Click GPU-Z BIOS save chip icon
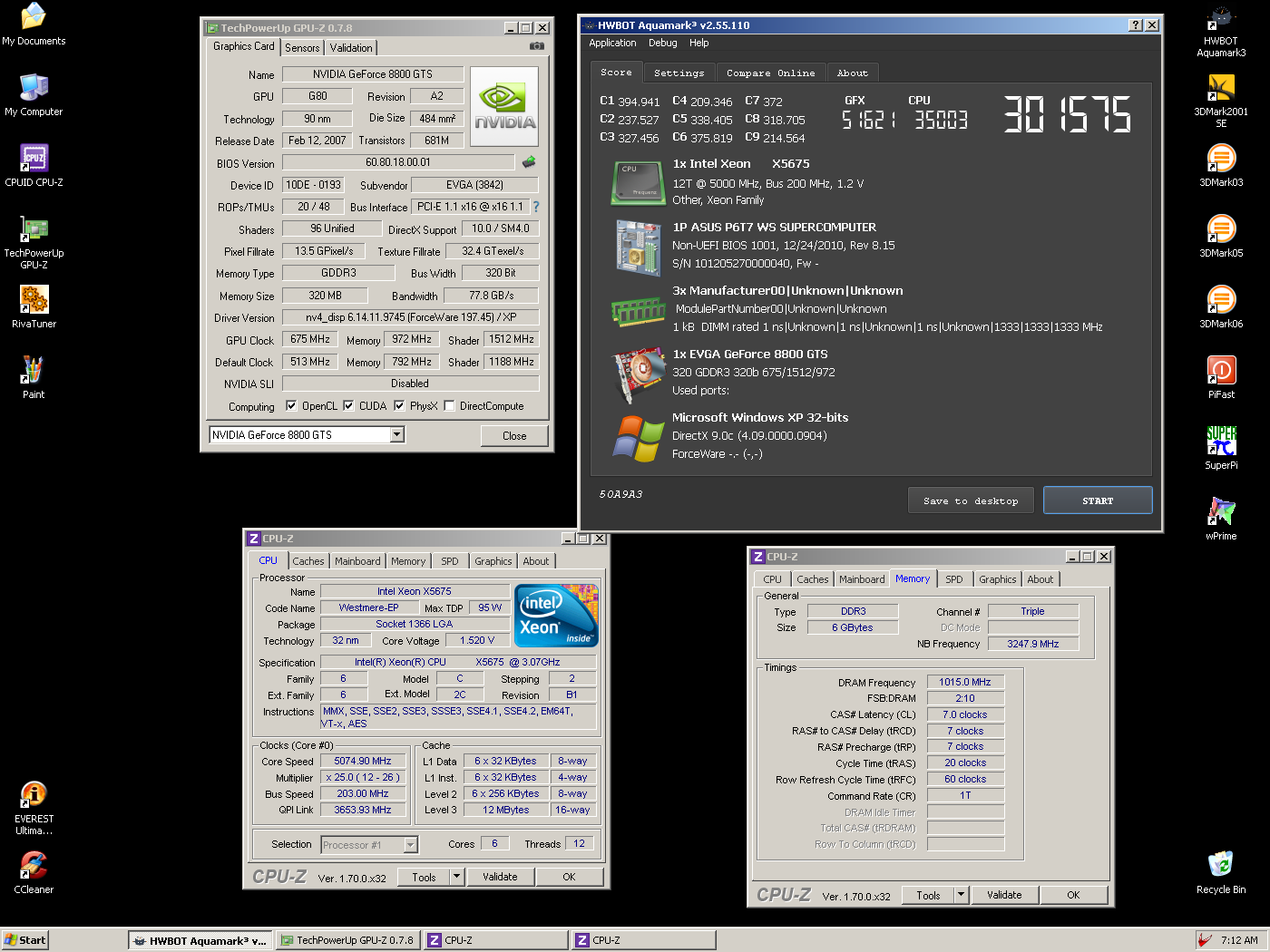 click(529, 162)
